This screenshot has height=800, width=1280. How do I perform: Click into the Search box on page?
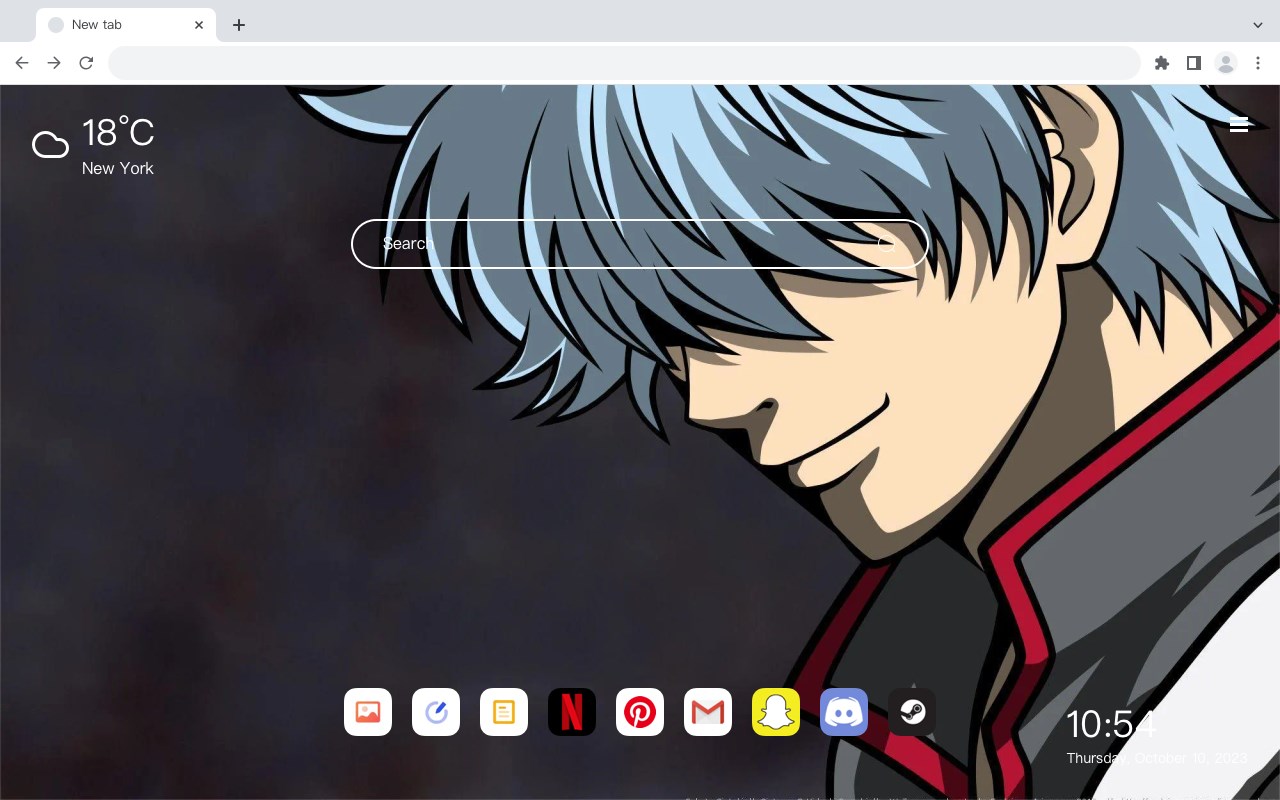click(640, 244)
